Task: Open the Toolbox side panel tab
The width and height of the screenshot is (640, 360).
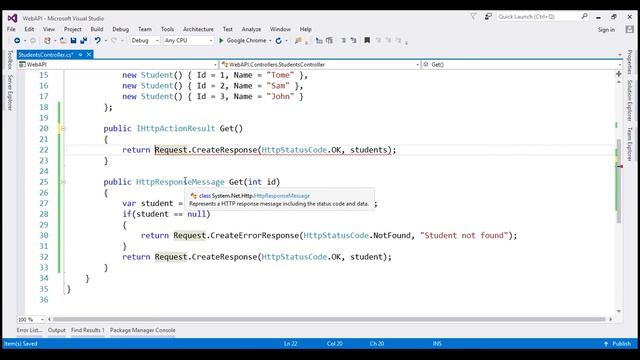Action: [x=10, y=60]
